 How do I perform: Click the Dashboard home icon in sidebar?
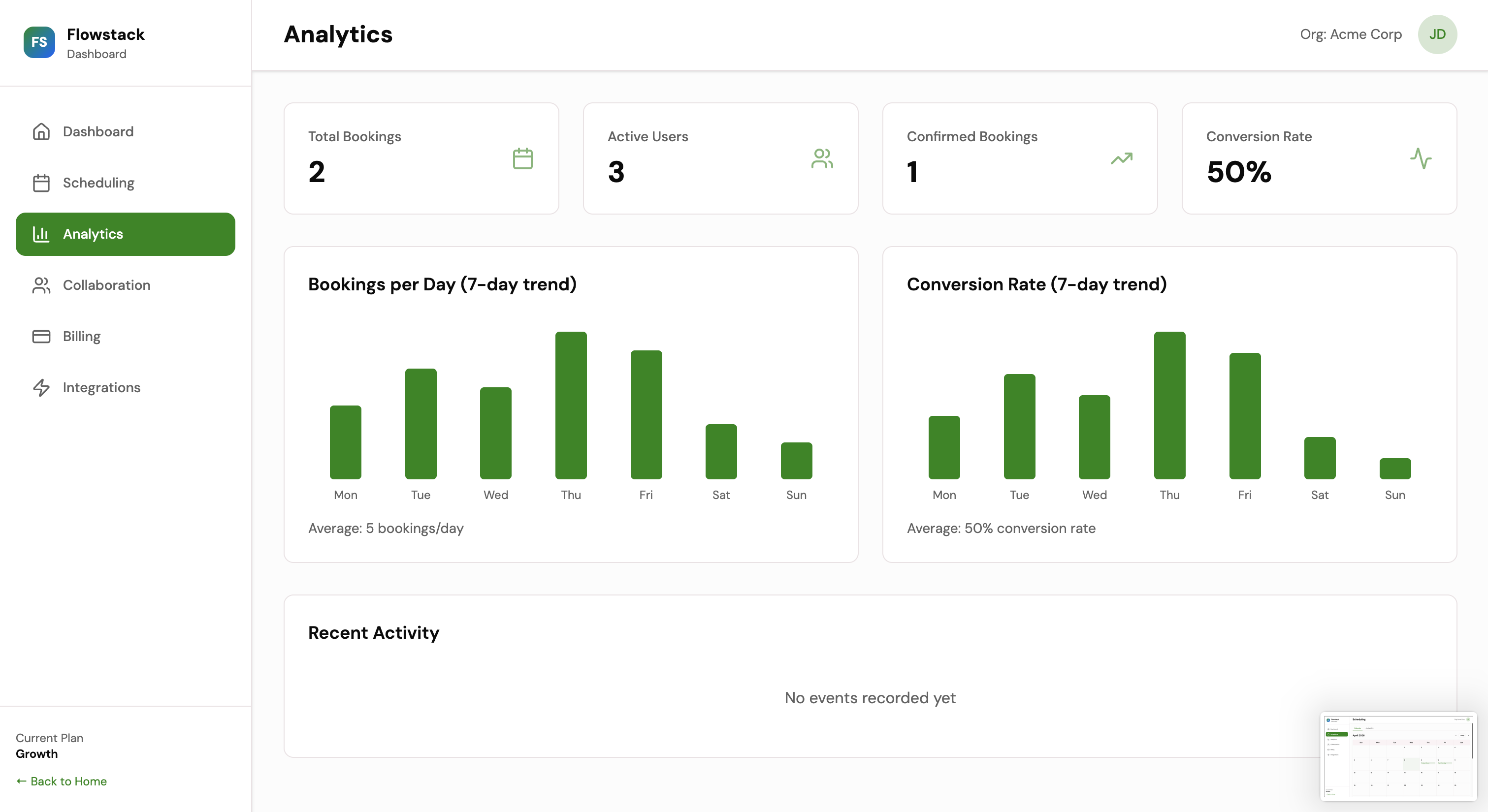(x=41, y=132)
